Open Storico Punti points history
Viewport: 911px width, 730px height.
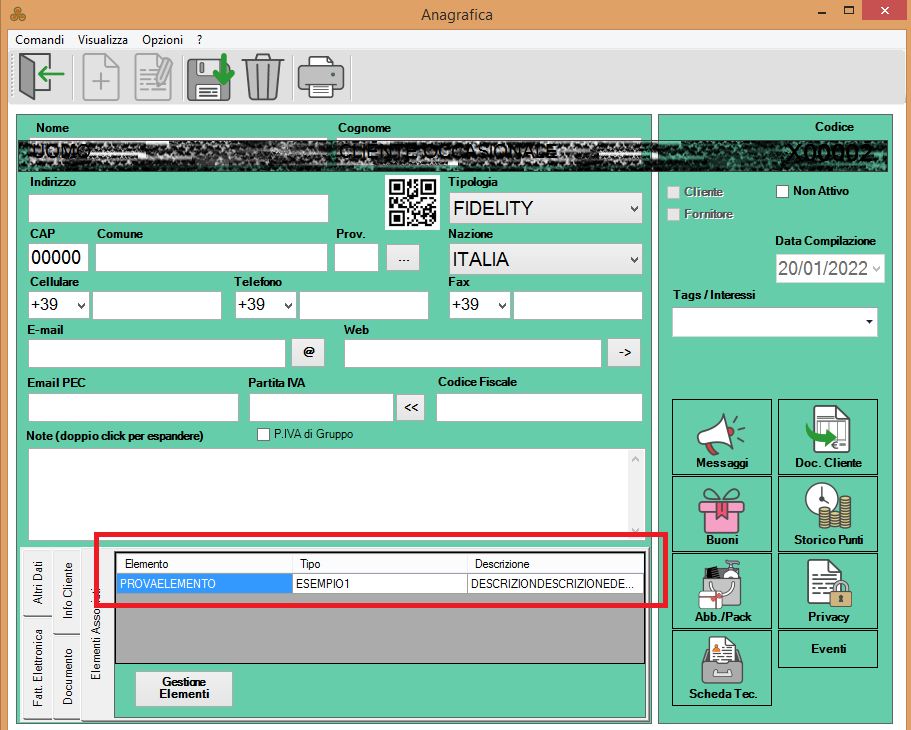point(828,513)
